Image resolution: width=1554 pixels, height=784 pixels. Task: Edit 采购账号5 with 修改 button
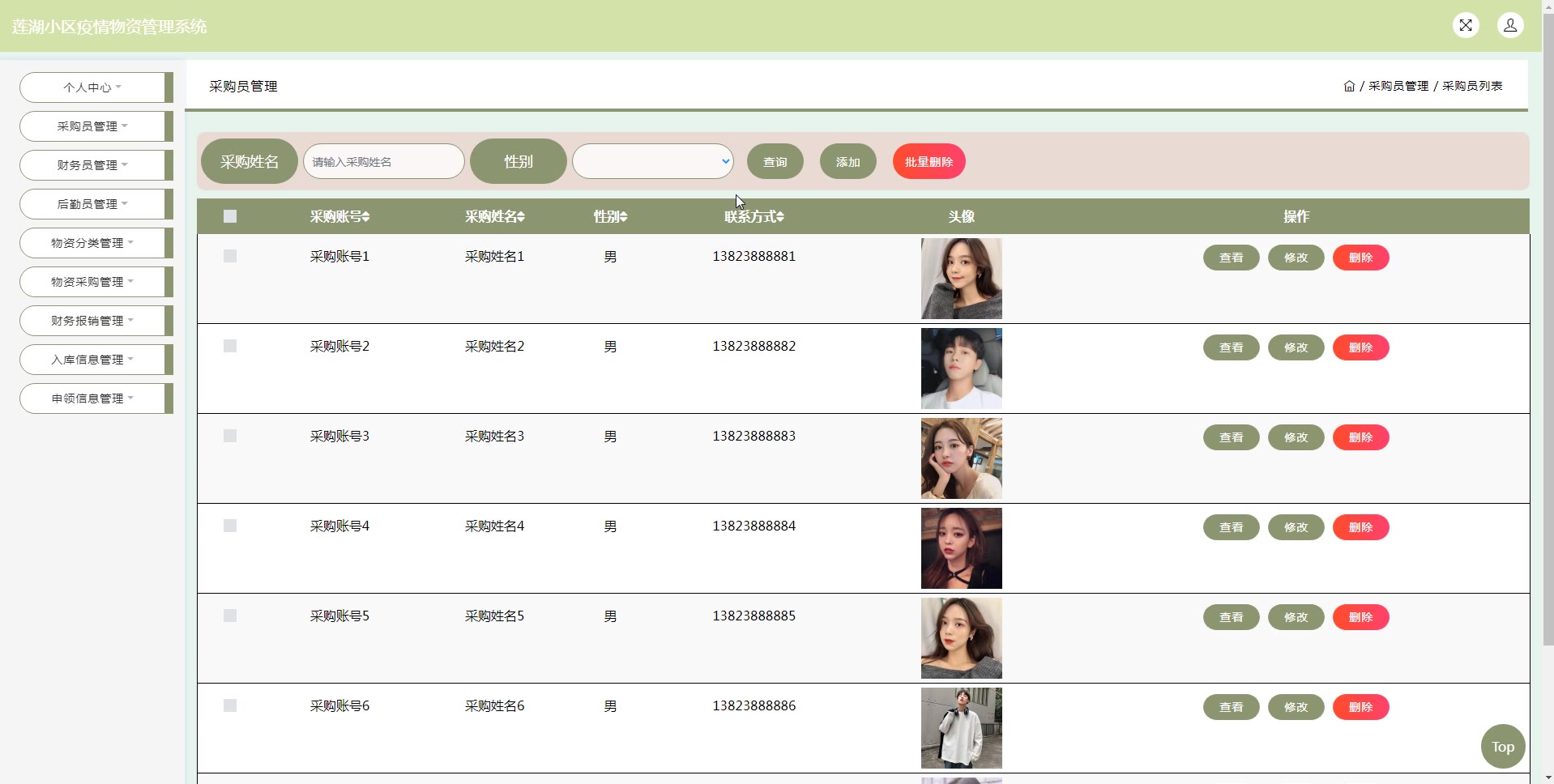pyautogui.click(x=1296, y=617)
